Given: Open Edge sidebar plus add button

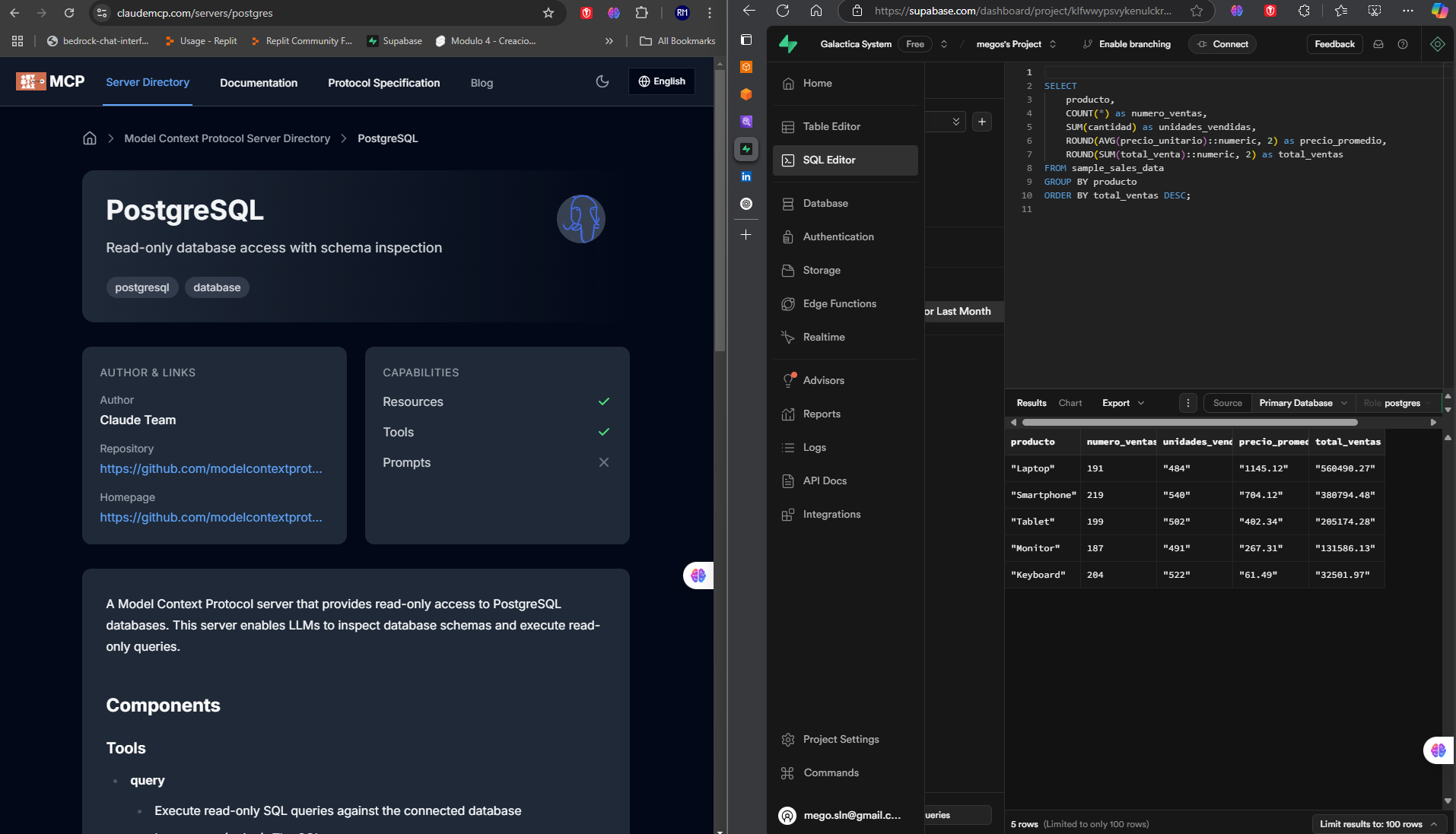Looking at the screenshot, I should [746, 235].
